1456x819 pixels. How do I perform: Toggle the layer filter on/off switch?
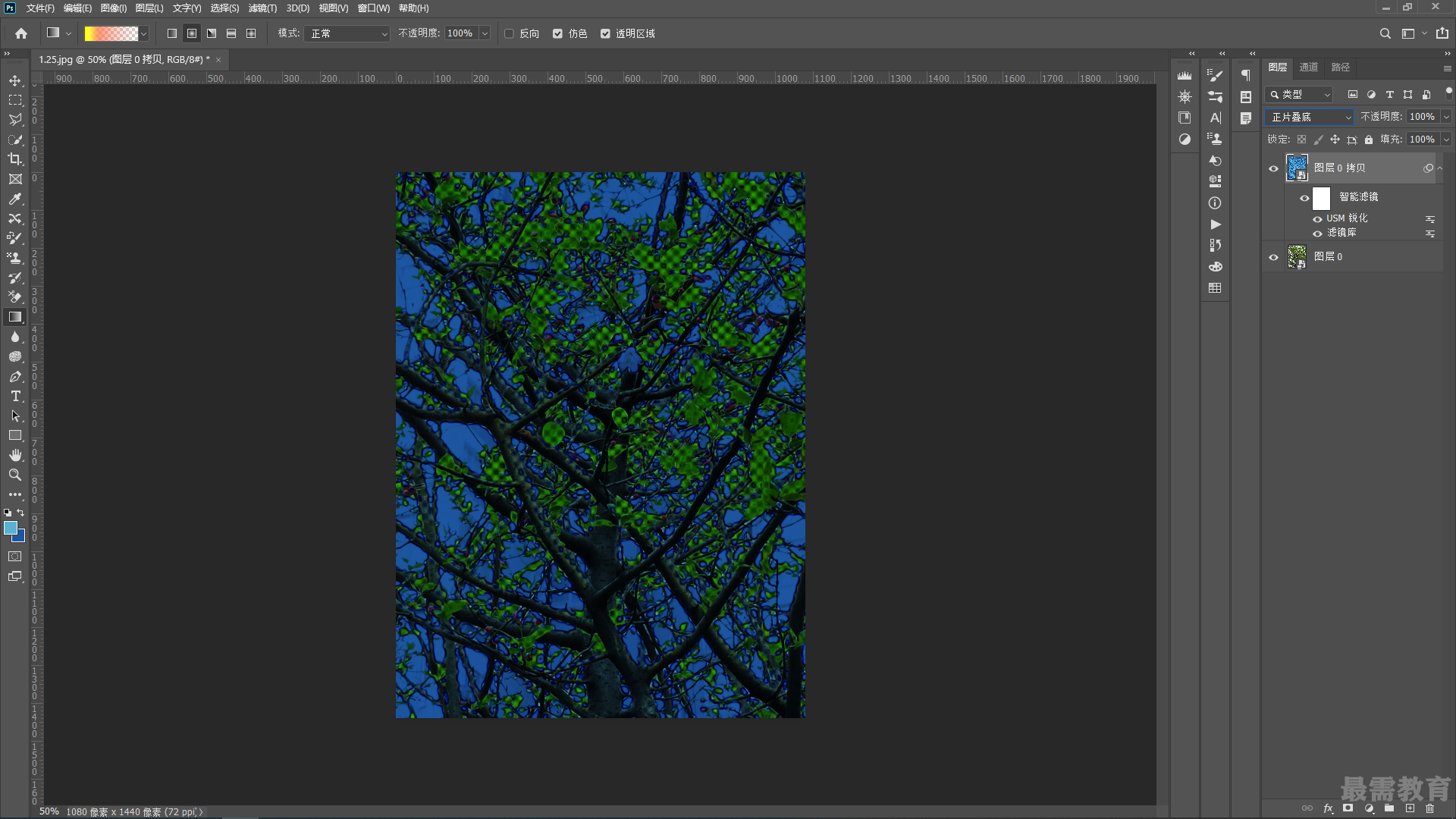(1448, 93)
